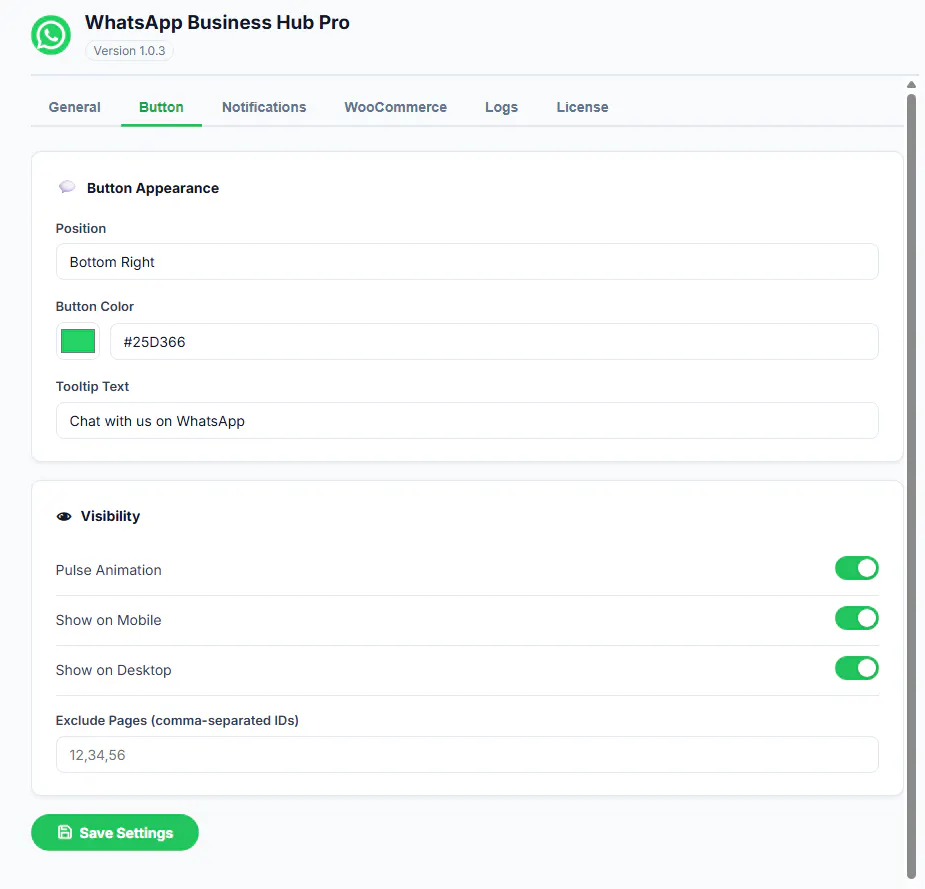Open the green Button Color swatch picker

pos(78,341)
